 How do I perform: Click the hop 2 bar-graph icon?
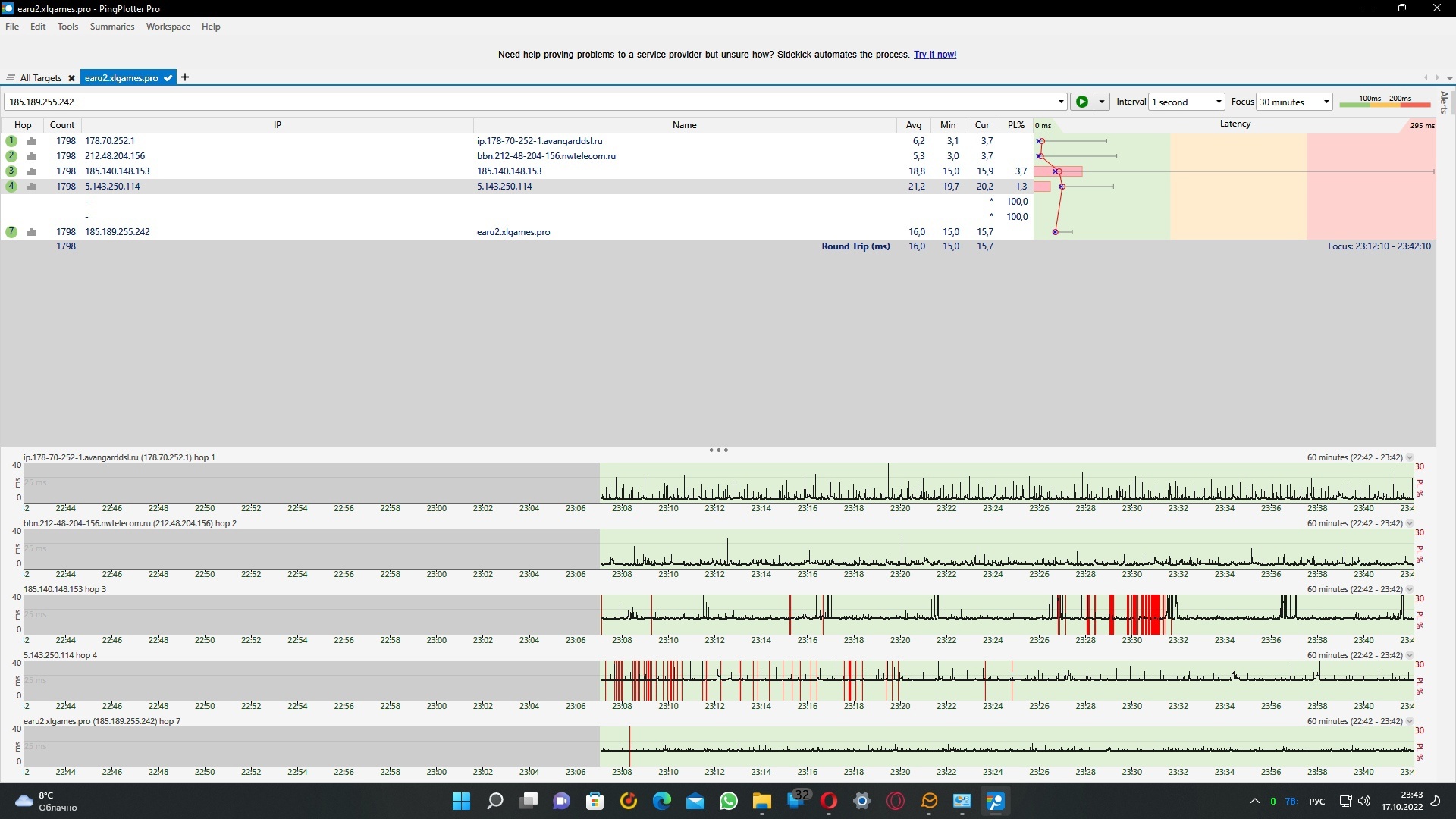coord(31,156)
